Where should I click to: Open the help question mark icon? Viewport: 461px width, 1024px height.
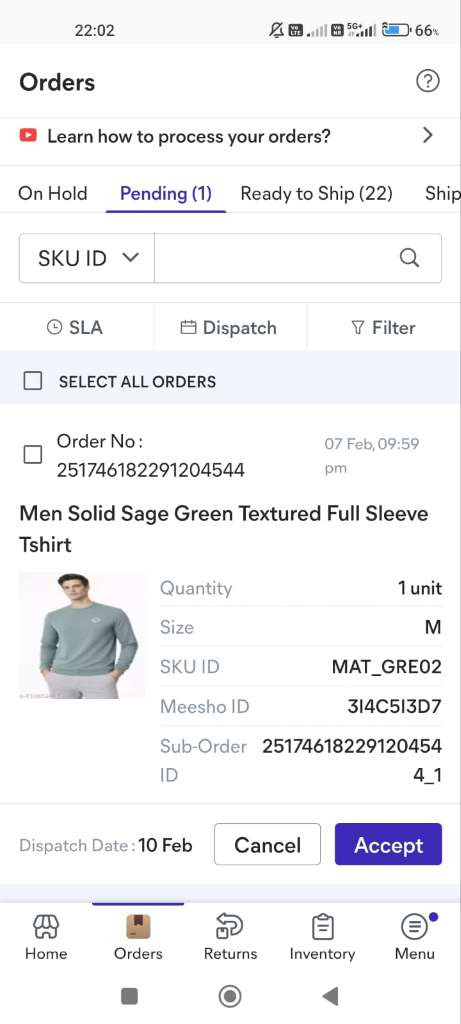pyautogui.click(x=428, y=82)
